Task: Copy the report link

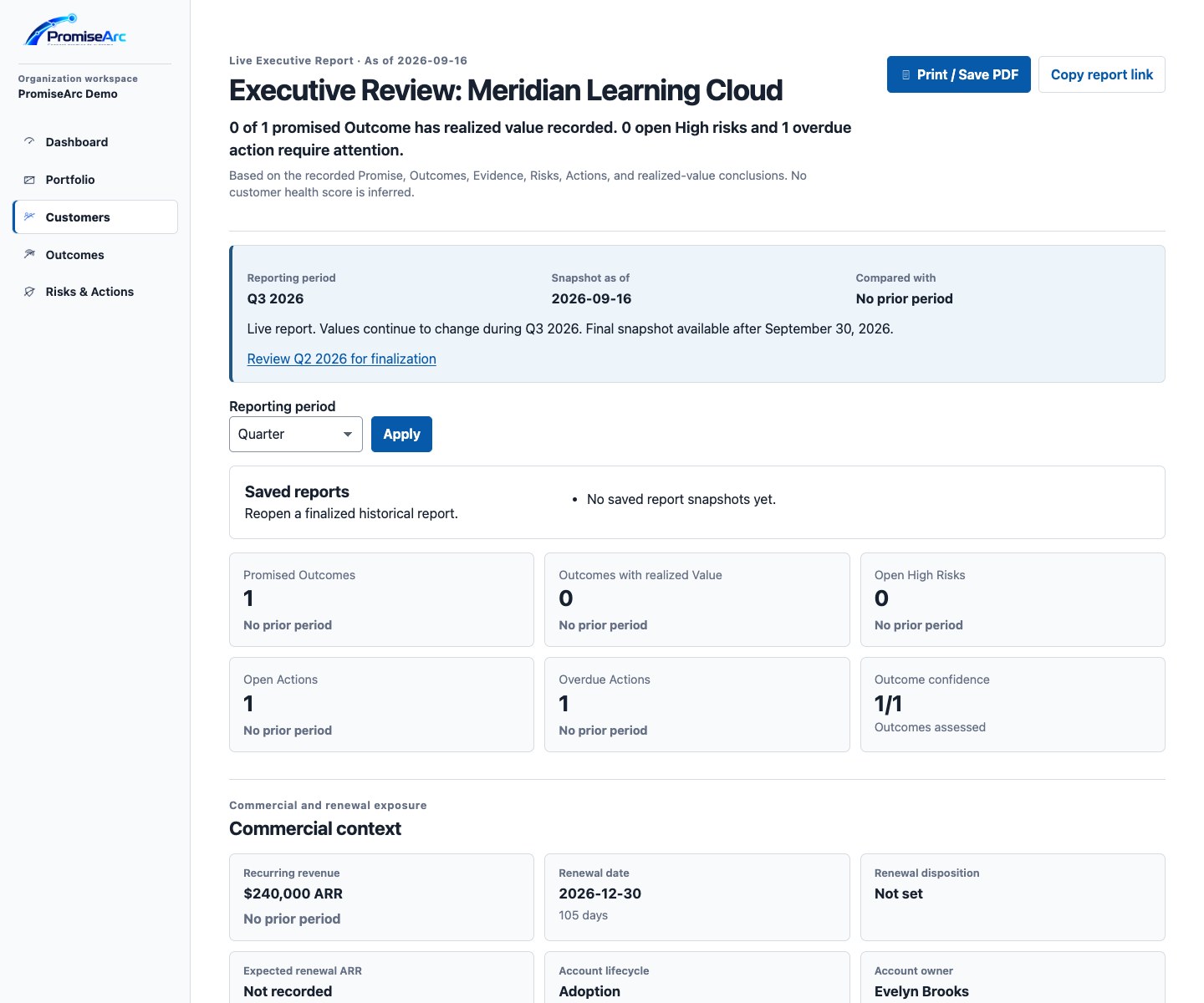Action: pos(1102,74)
